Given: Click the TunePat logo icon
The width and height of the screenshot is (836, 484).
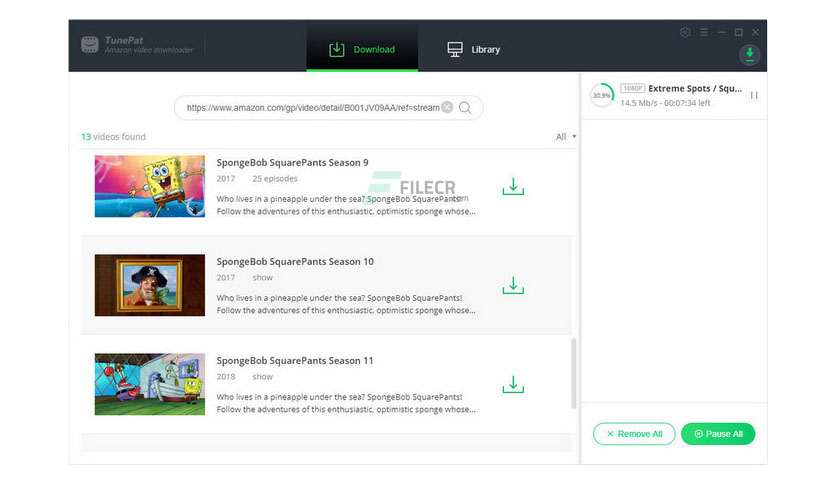Looking at the screenshot, I should 90,45.
